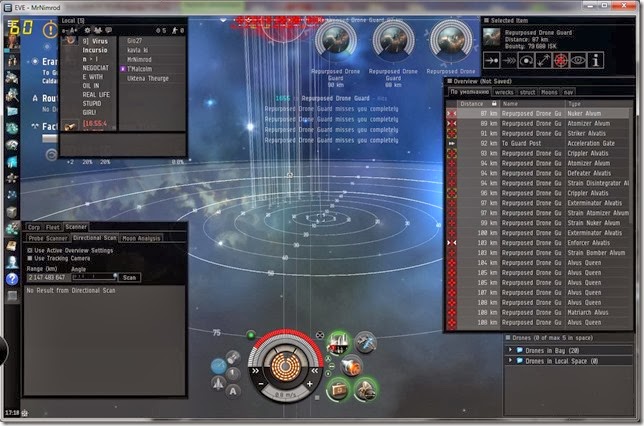The height and width of the screenshot is (426, 644).
Task: Click the ship tactical overlay icon on HUD
Action: coord(218,384)
